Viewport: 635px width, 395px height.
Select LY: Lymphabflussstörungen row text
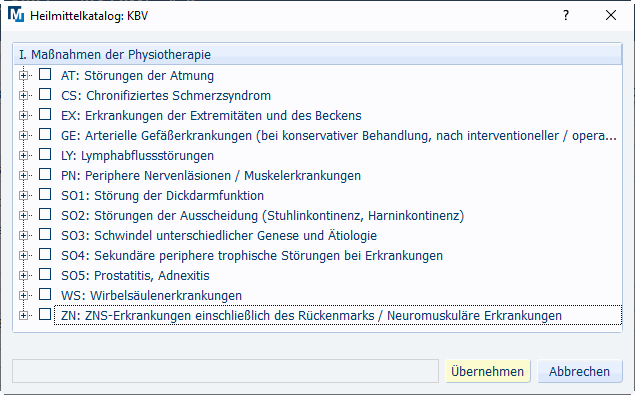click(137, 156)
